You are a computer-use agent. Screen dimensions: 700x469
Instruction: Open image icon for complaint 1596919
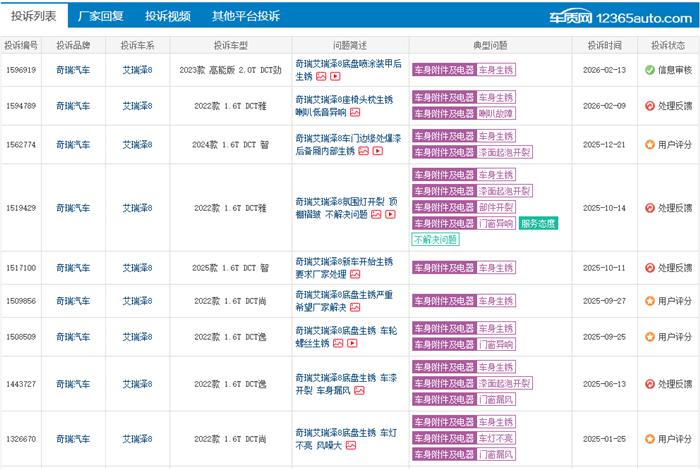(x=321, y=76)
